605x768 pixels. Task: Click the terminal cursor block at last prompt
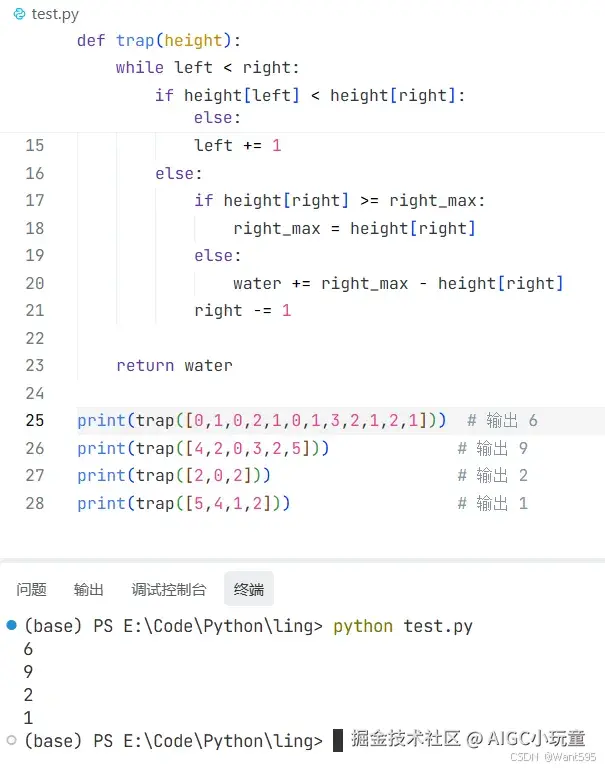(x=338, y=740)
